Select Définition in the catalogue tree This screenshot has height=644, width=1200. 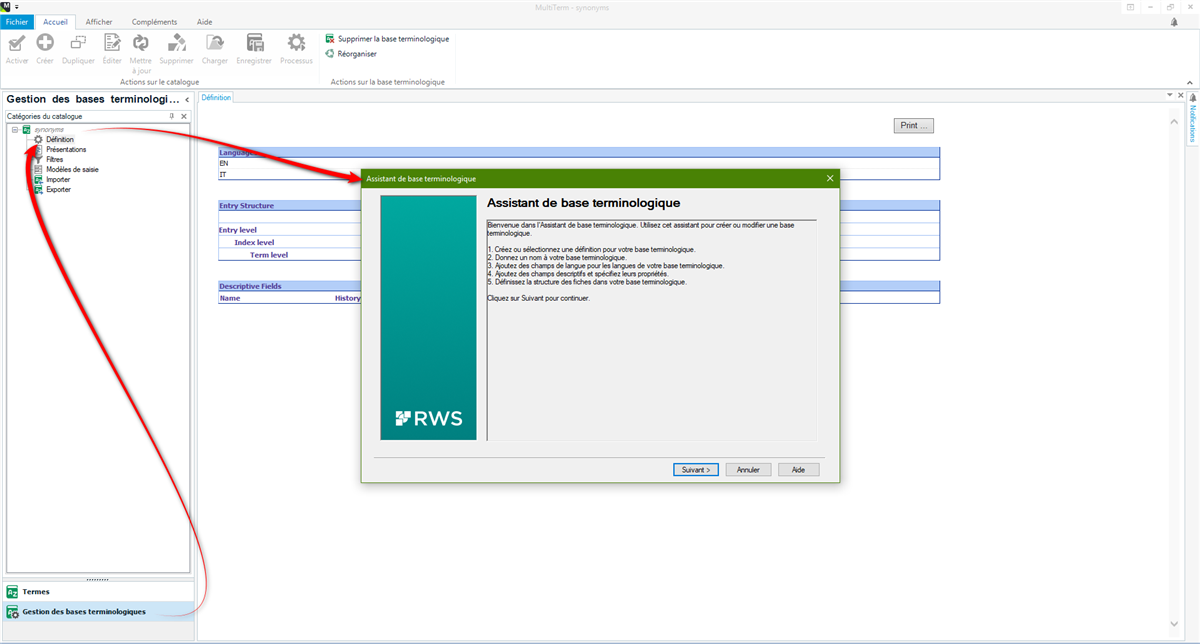coord(59,139)
